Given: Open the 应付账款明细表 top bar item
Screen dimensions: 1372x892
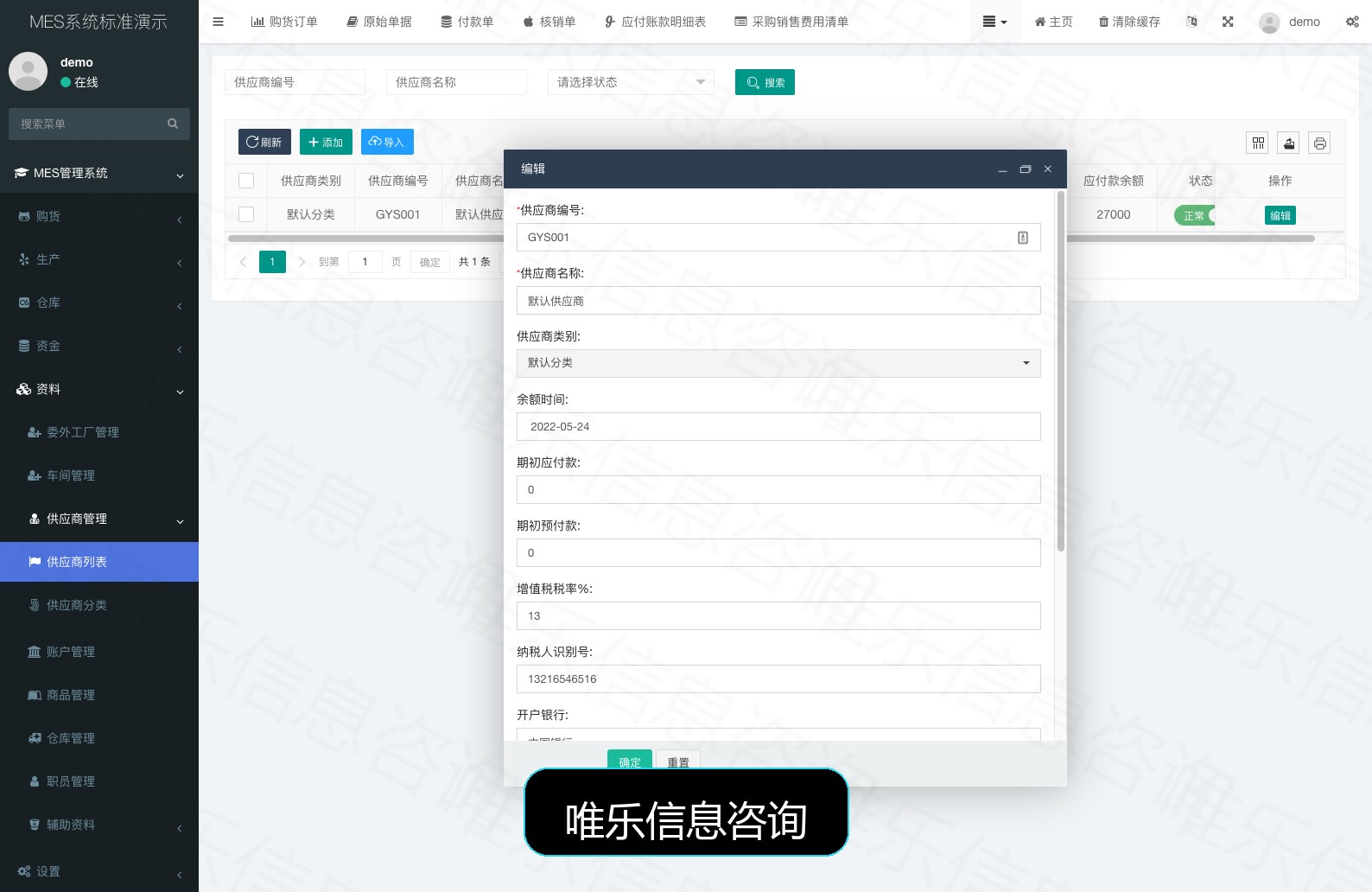Looking at the screenshot, I should (655, 22).
